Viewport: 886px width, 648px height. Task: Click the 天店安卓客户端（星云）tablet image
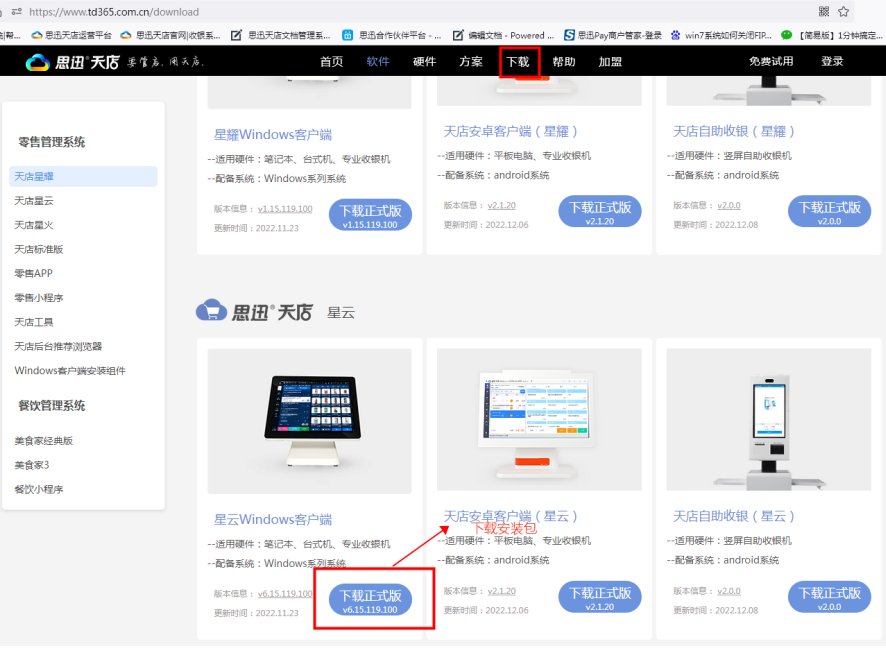coord(539,419)
